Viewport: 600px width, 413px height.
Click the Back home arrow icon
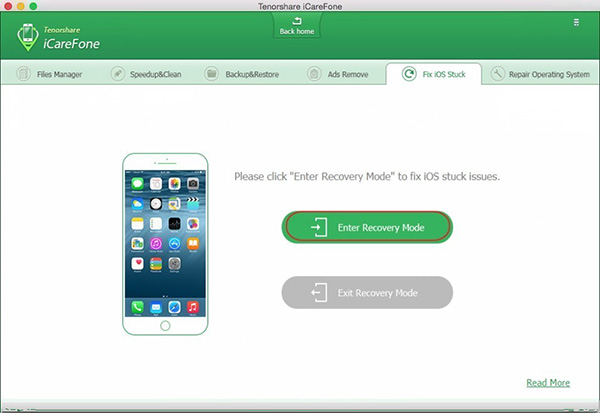point(297,21)
